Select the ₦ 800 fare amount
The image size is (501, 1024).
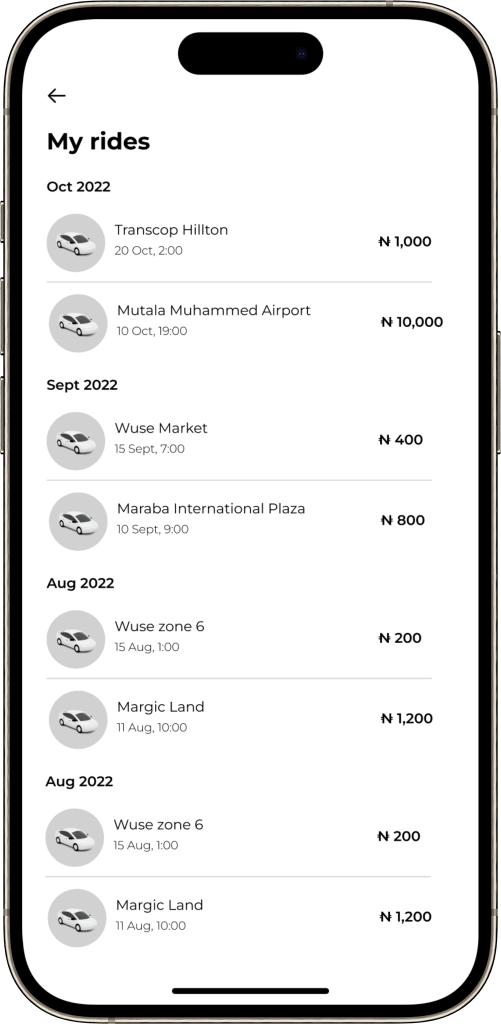403,520
